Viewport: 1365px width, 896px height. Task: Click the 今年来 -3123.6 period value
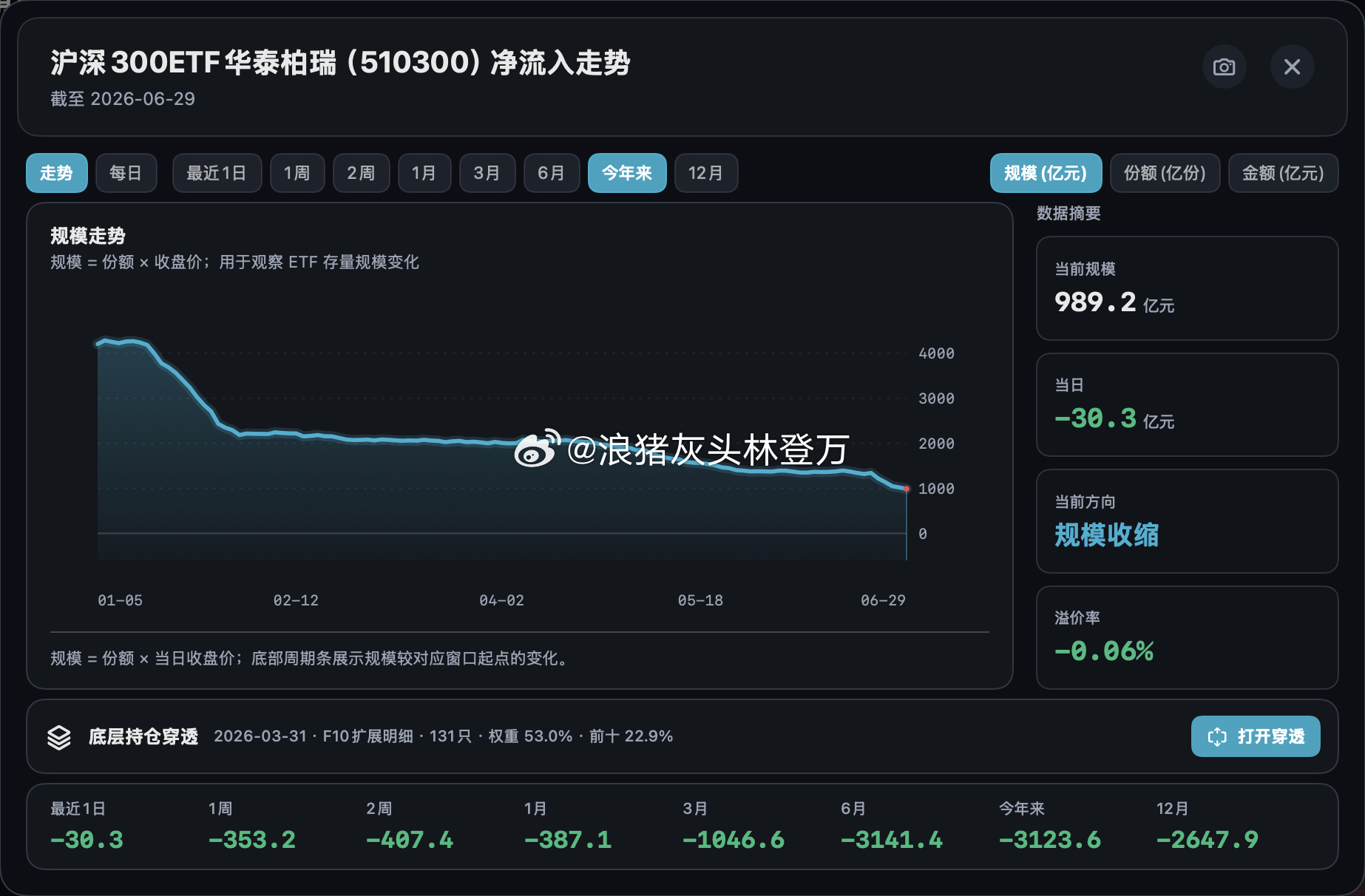[1050, 840]
